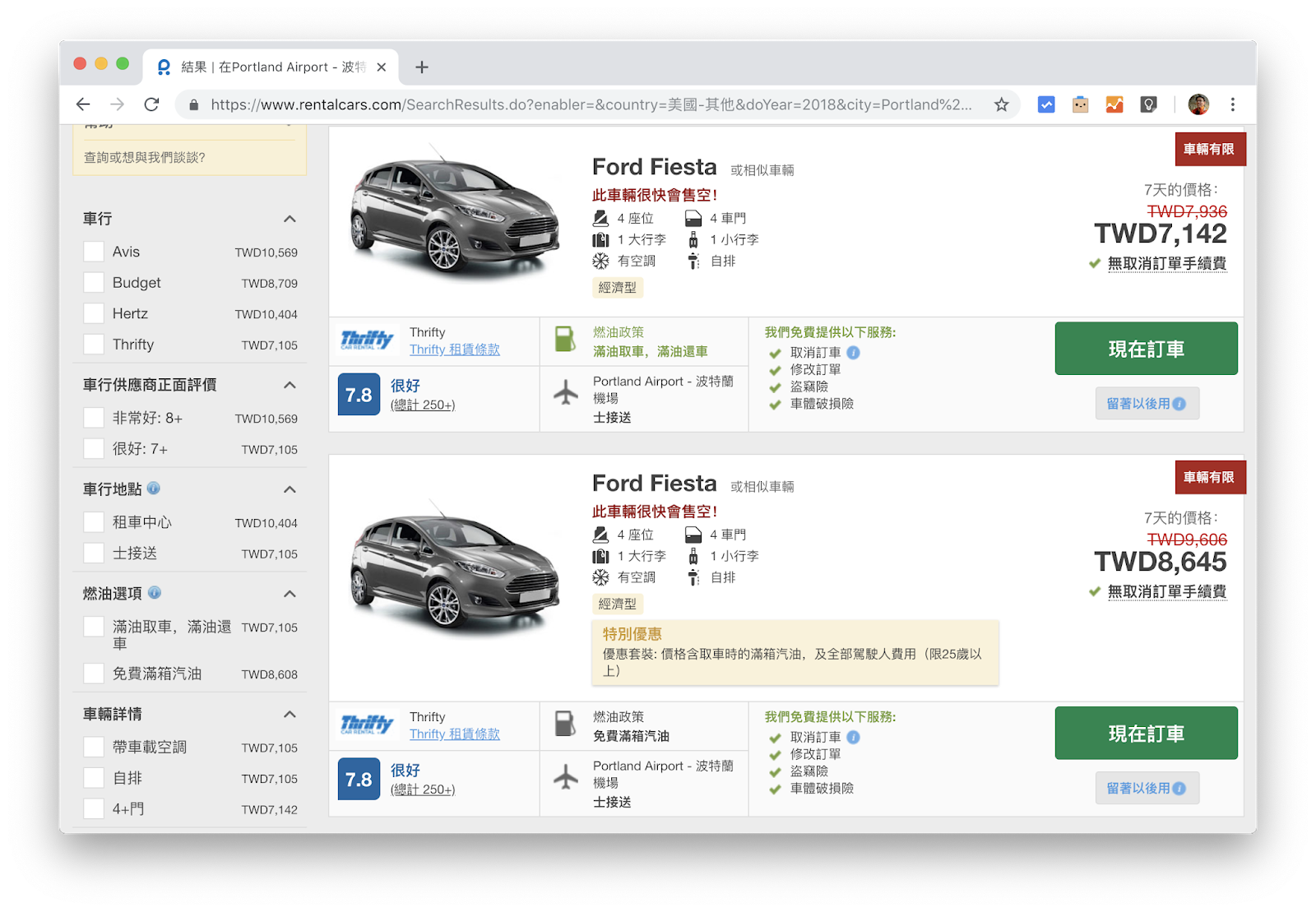Open the Chrome three-dot menu
This screenshot has width=1316, height=912.
pos(1232,104)
